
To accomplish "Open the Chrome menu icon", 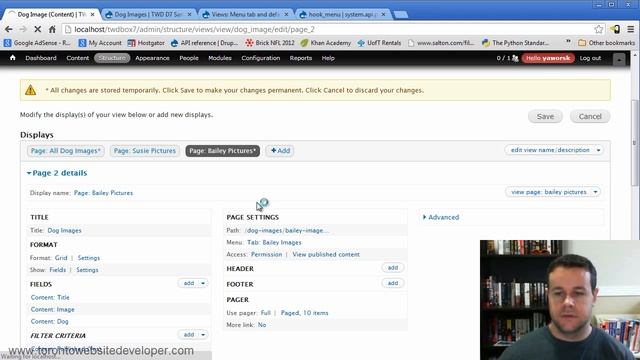I will (631, 29).
